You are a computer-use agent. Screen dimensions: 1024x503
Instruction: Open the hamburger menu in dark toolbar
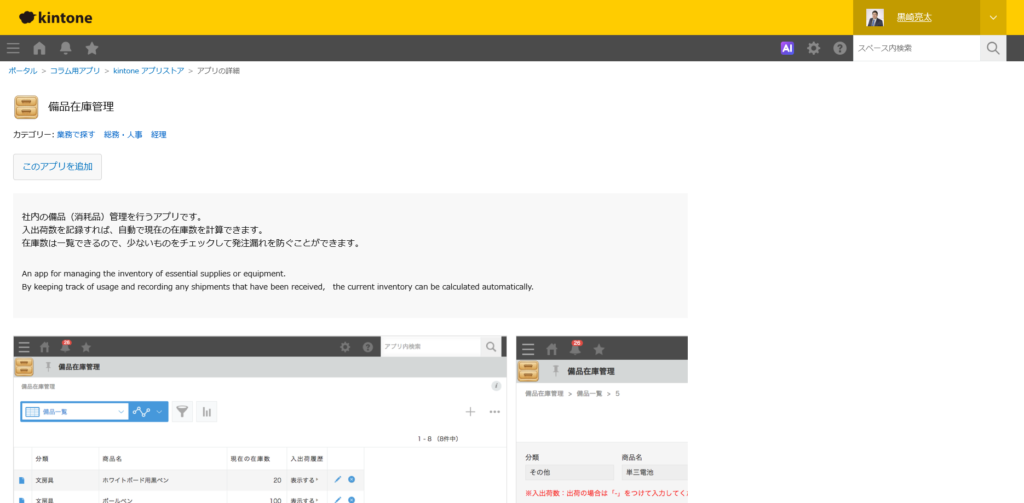pos(13,48)
